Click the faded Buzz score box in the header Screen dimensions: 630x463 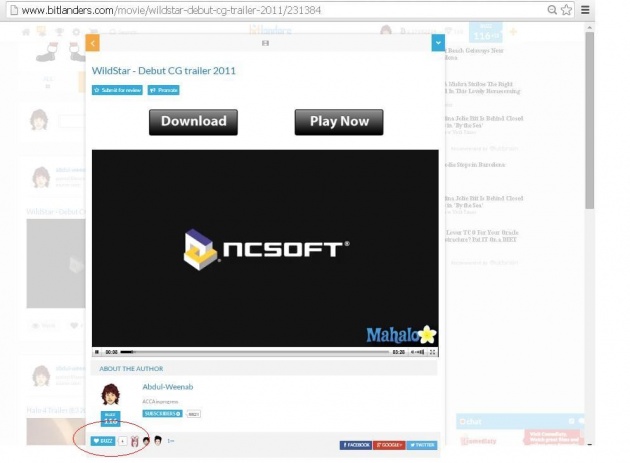(x=485, y=32)
